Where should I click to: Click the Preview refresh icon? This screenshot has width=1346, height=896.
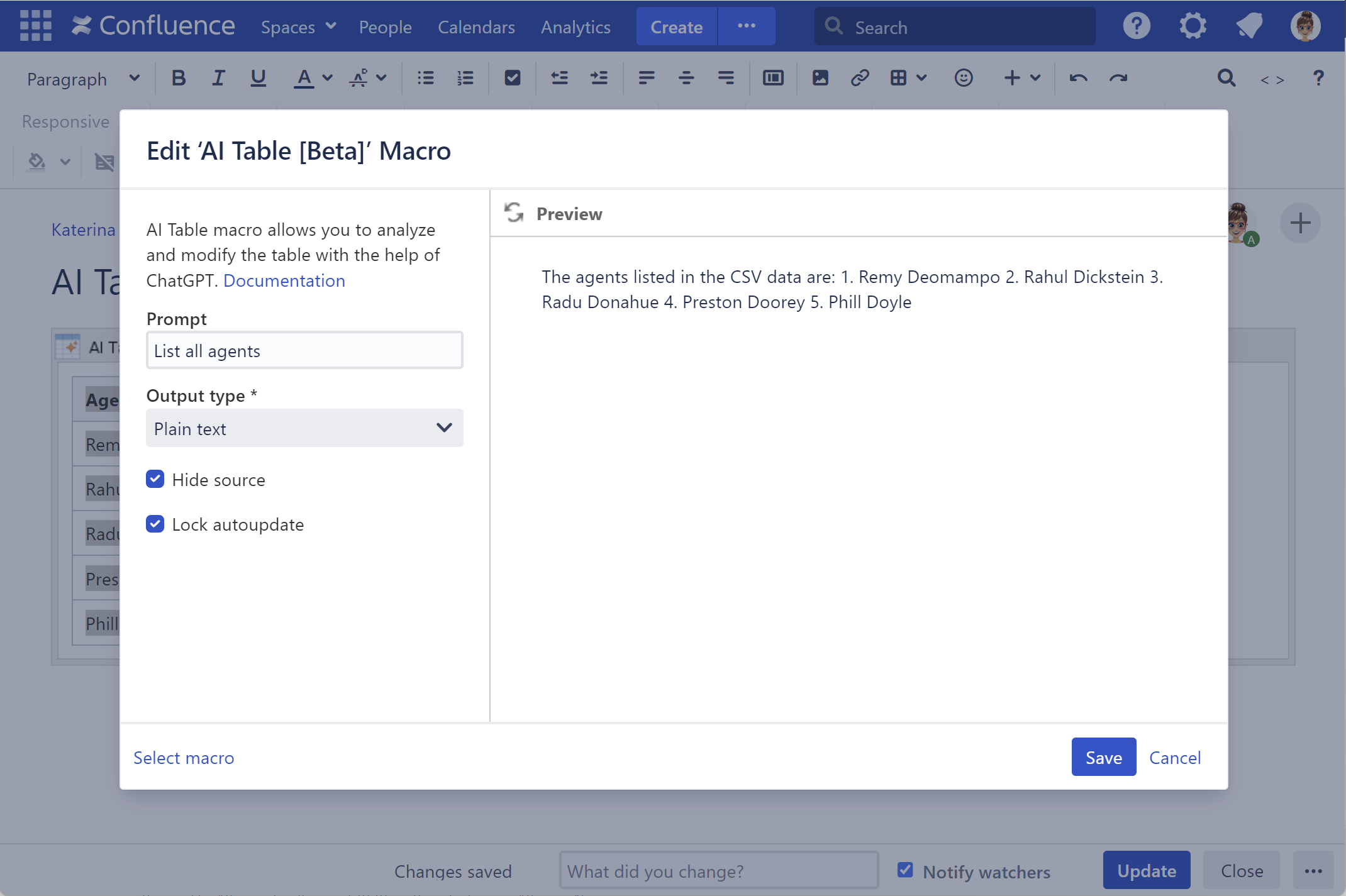pyautogui.click(x=514, y=213)
